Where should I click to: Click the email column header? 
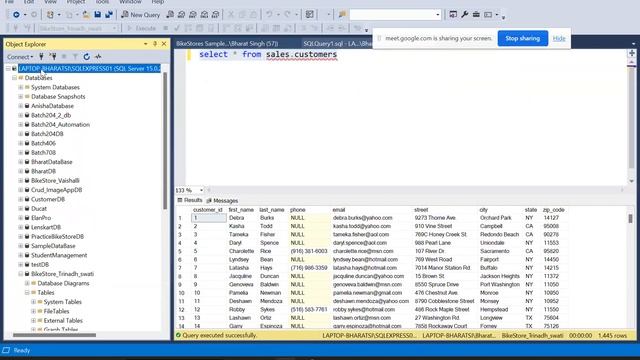click(338, 210)
